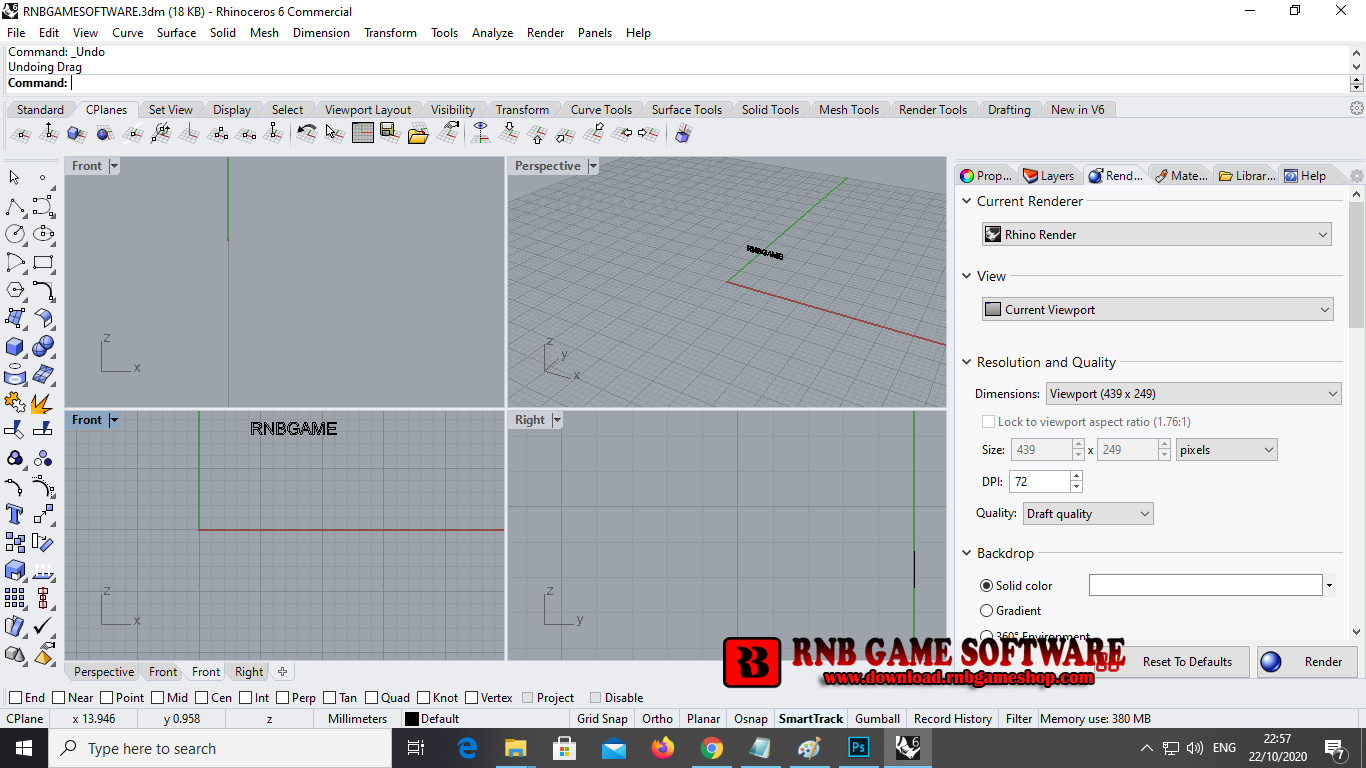This screenshot has width=1366, height=768.
Task: Select the Polyline tool in the left toolbar
Action: 15,206
